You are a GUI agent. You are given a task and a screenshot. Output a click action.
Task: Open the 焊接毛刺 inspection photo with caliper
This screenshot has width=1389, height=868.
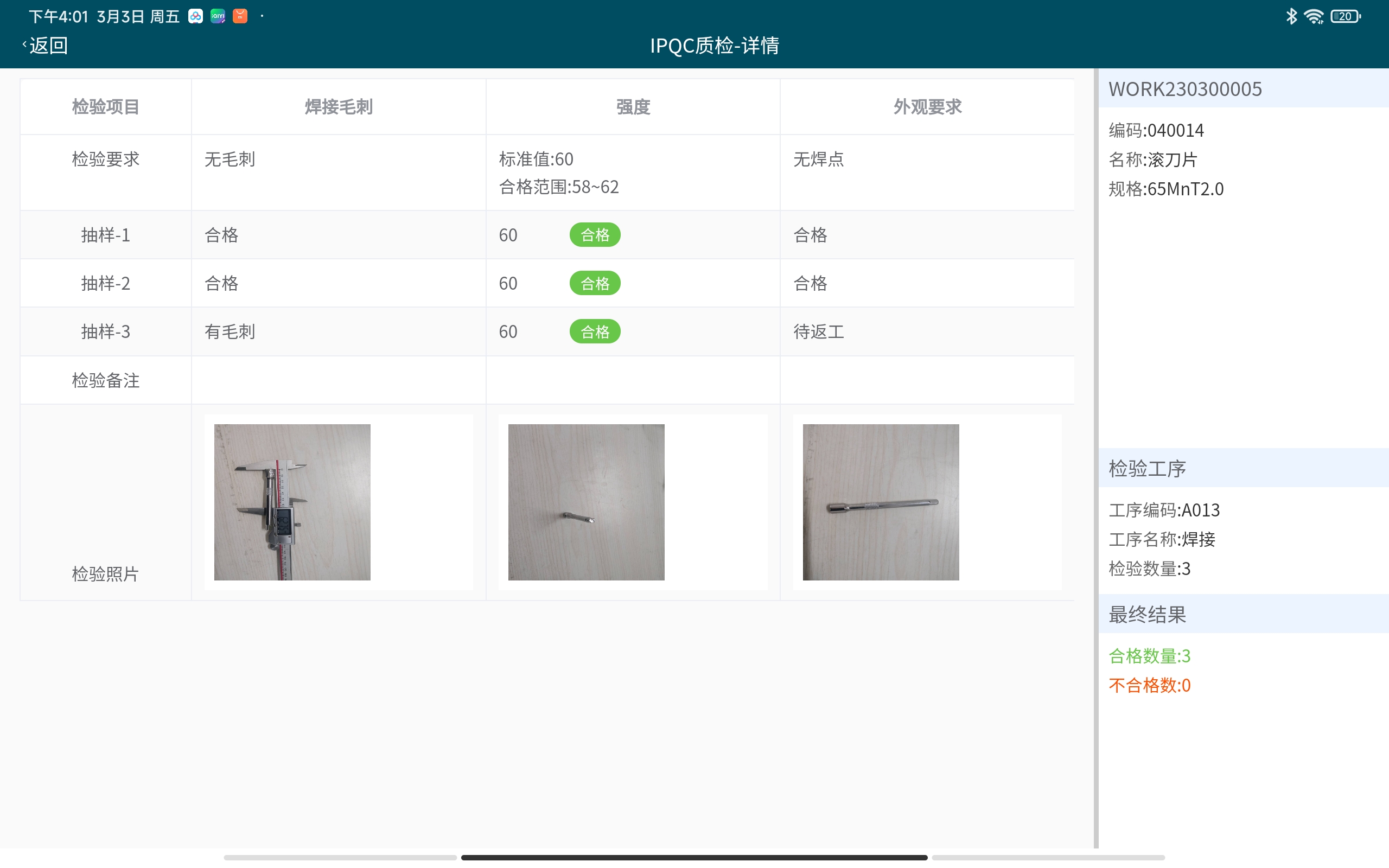tap(292, 502)
